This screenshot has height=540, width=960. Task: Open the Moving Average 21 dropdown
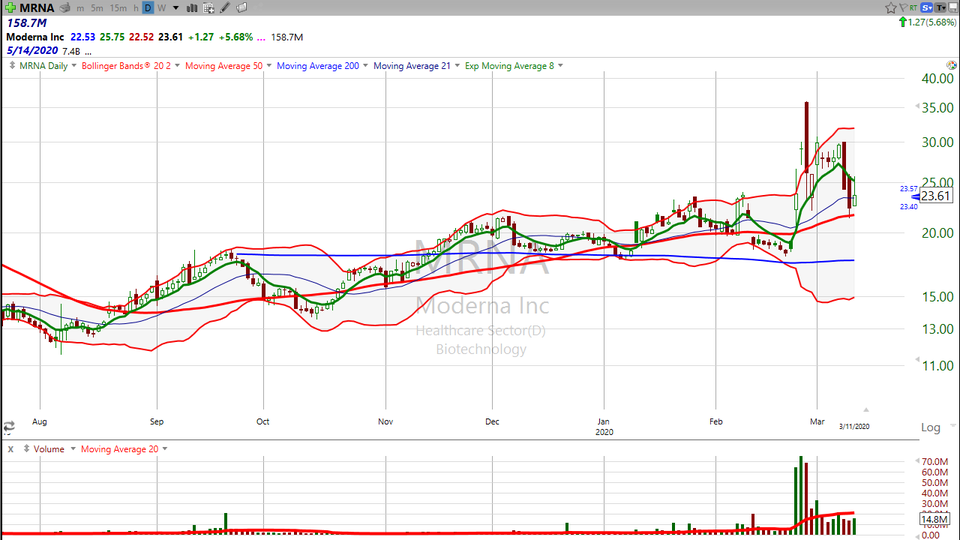pyautogui.click(x=457, y=66)
